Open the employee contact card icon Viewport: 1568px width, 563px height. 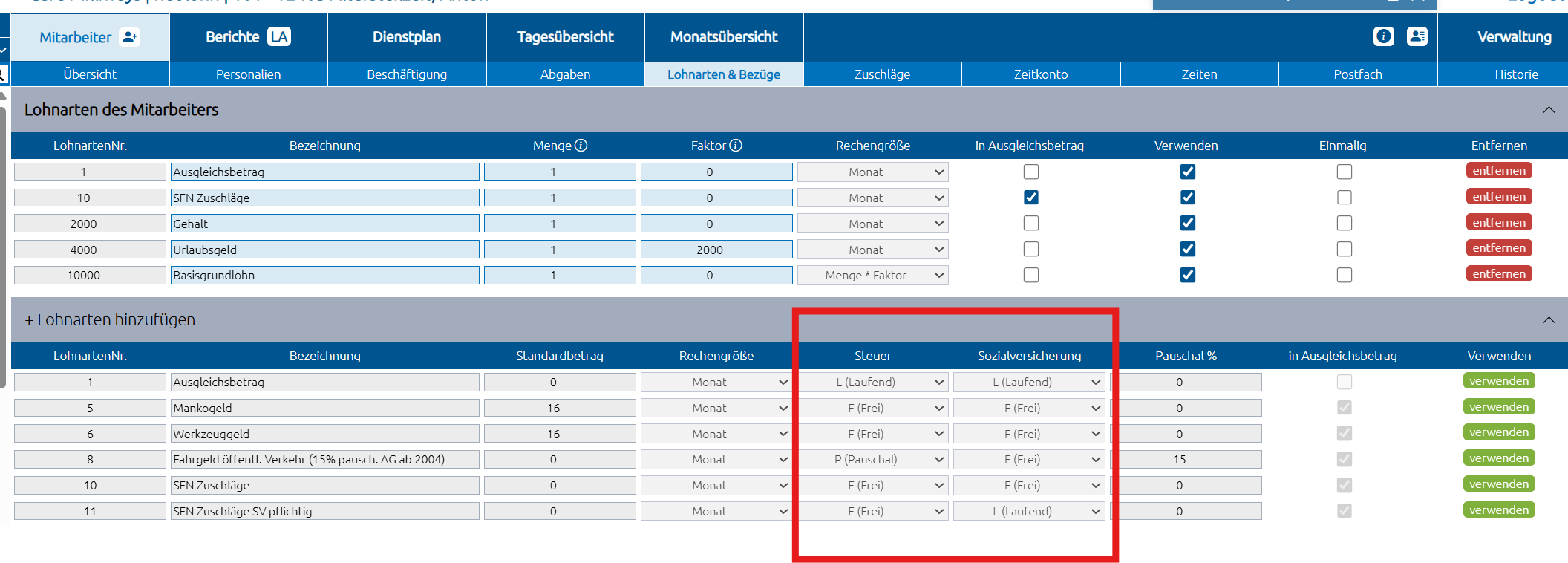click(x=1417, y=36)
